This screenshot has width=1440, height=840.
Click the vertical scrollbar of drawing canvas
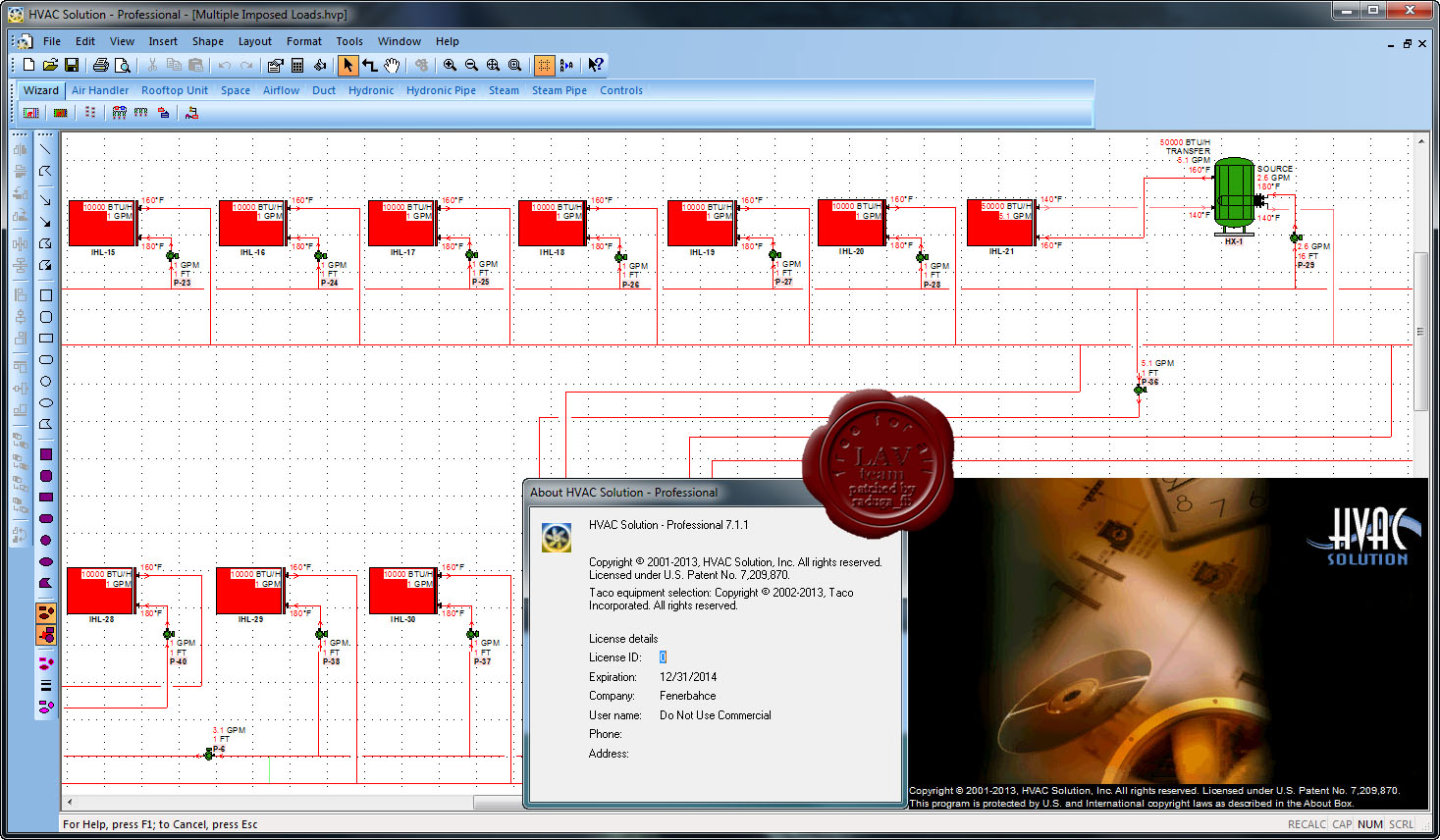tap(1420, 334)
